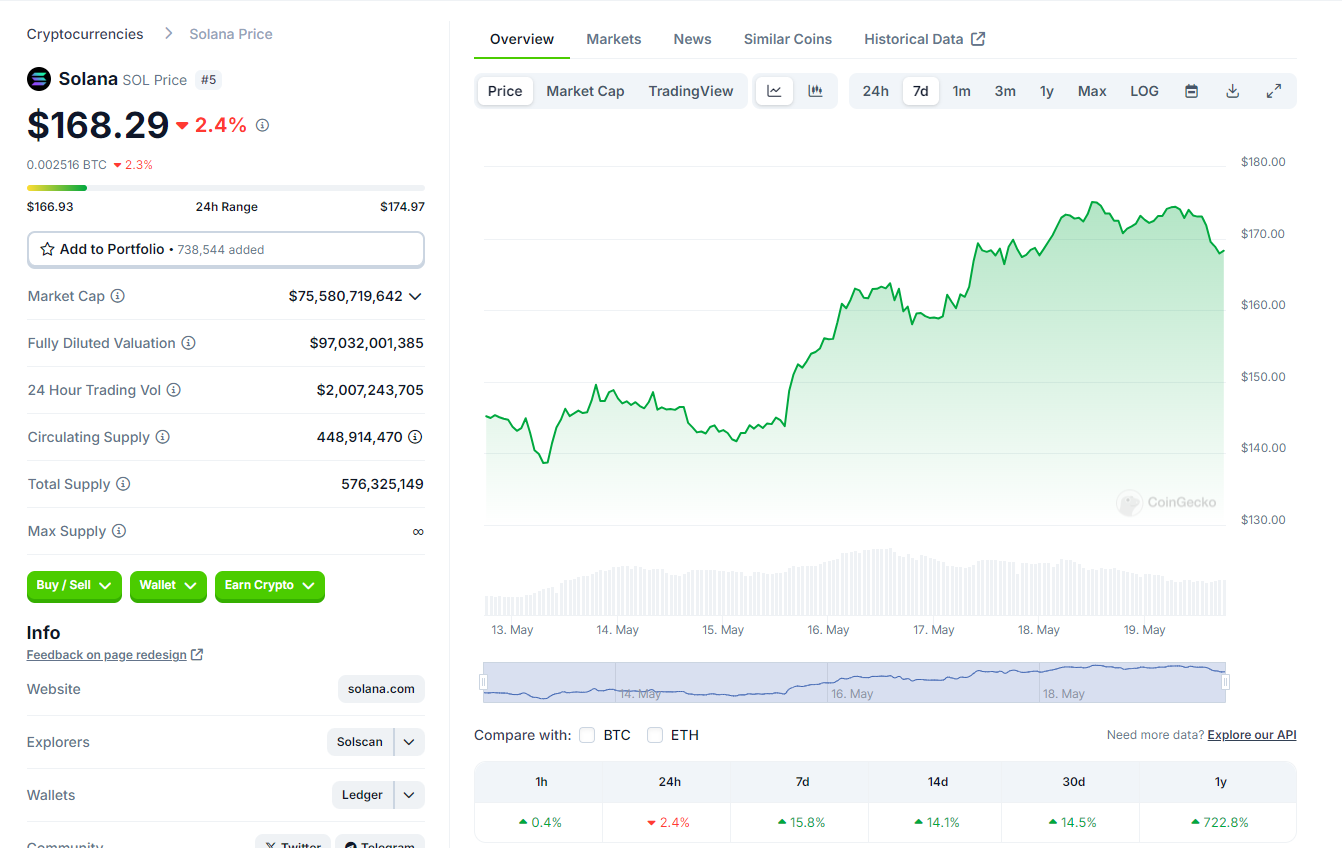
Task: Open the Max Supply info icon
Action: pos(119,531)
